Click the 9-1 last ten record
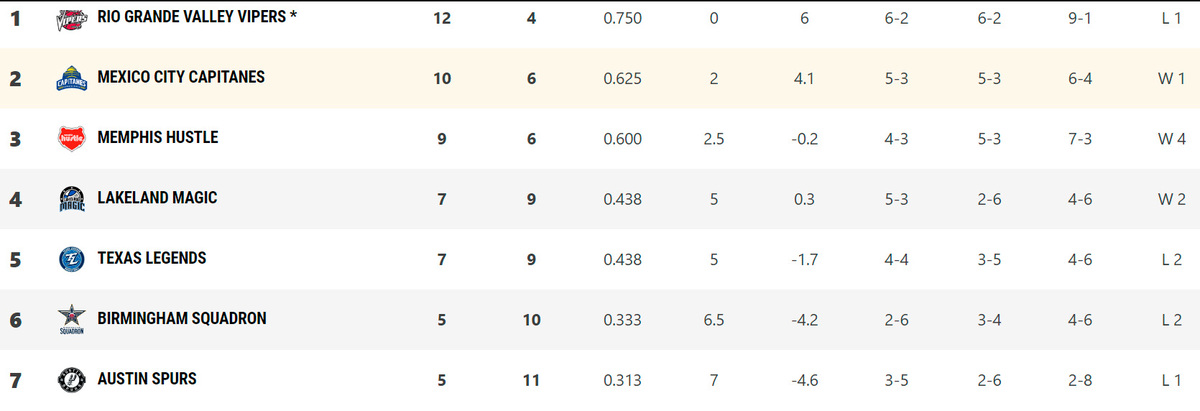The width and height of the screenshot is (1200, 411). (1080, 18)
